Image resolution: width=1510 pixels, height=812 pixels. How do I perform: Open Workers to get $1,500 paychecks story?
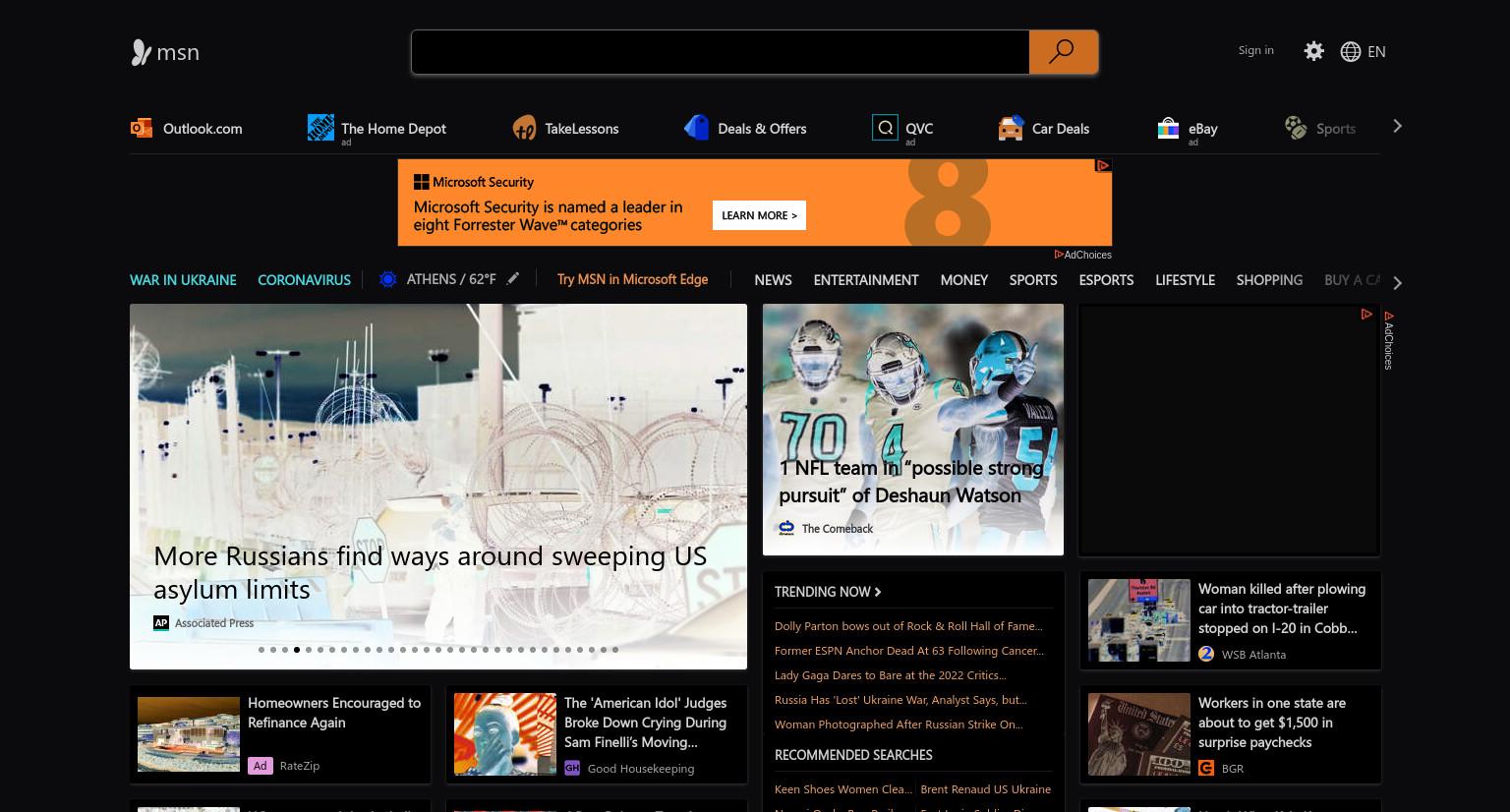point(1272,723)
